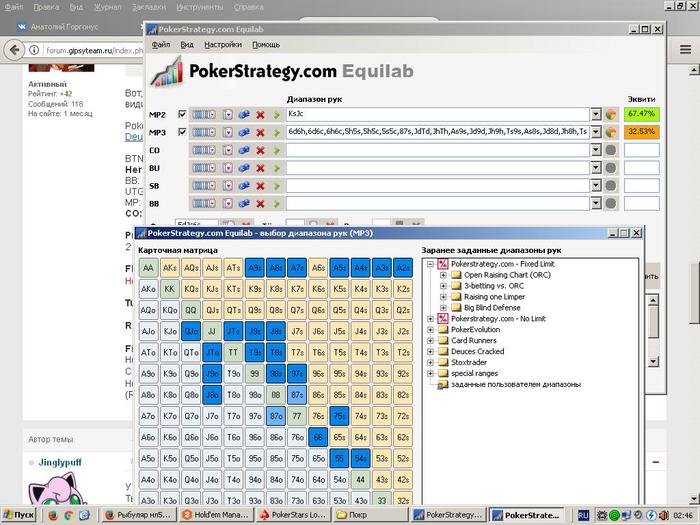Open the MP2 hand range dropdown arrow
This screenshot has width=700, height=525.
596,115
